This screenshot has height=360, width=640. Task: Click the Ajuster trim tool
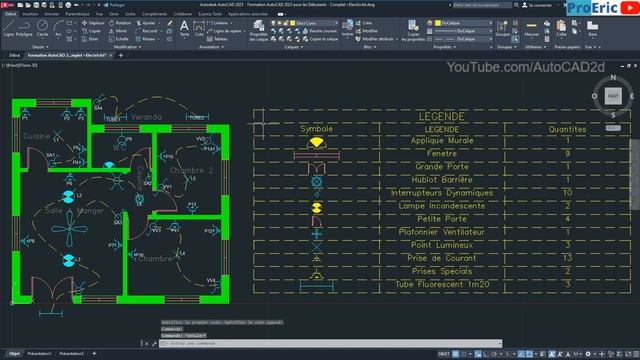coord(146,23)
